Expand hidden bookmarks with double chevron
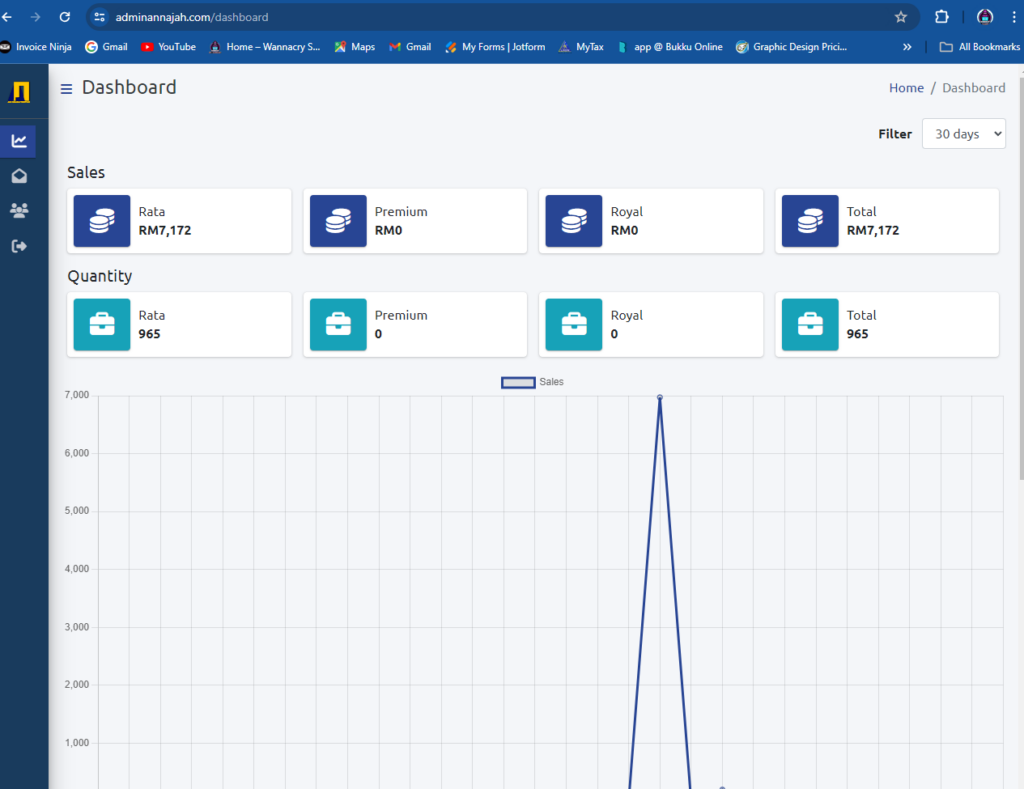1024x789 pixels. pyautogui.click(x=906, y=47)
